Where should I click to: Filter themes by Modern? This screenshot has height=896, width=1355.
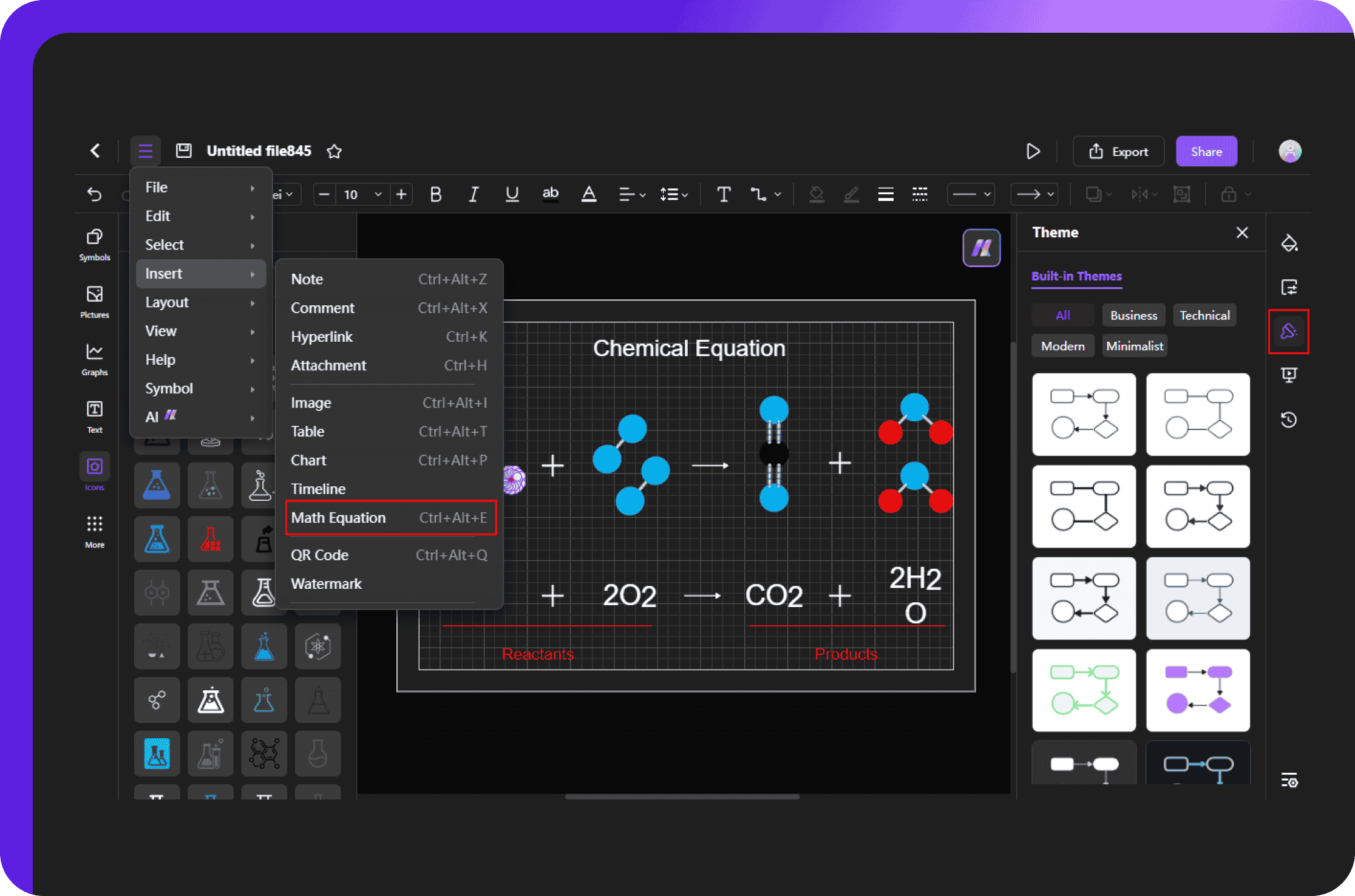(x=1062, y=346)
